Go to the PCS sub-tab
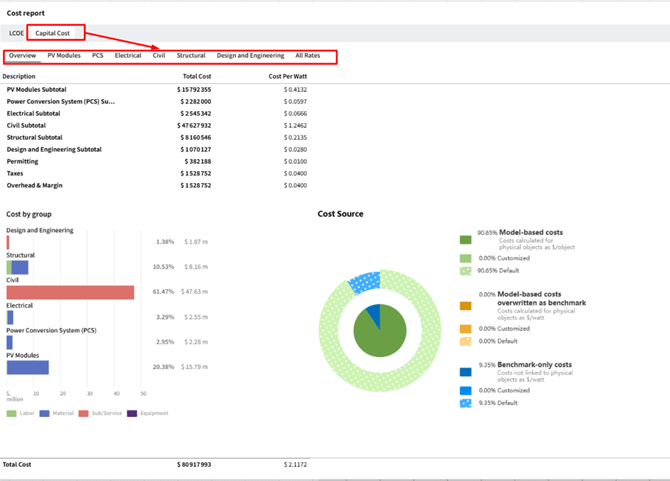 coord(97,56)
